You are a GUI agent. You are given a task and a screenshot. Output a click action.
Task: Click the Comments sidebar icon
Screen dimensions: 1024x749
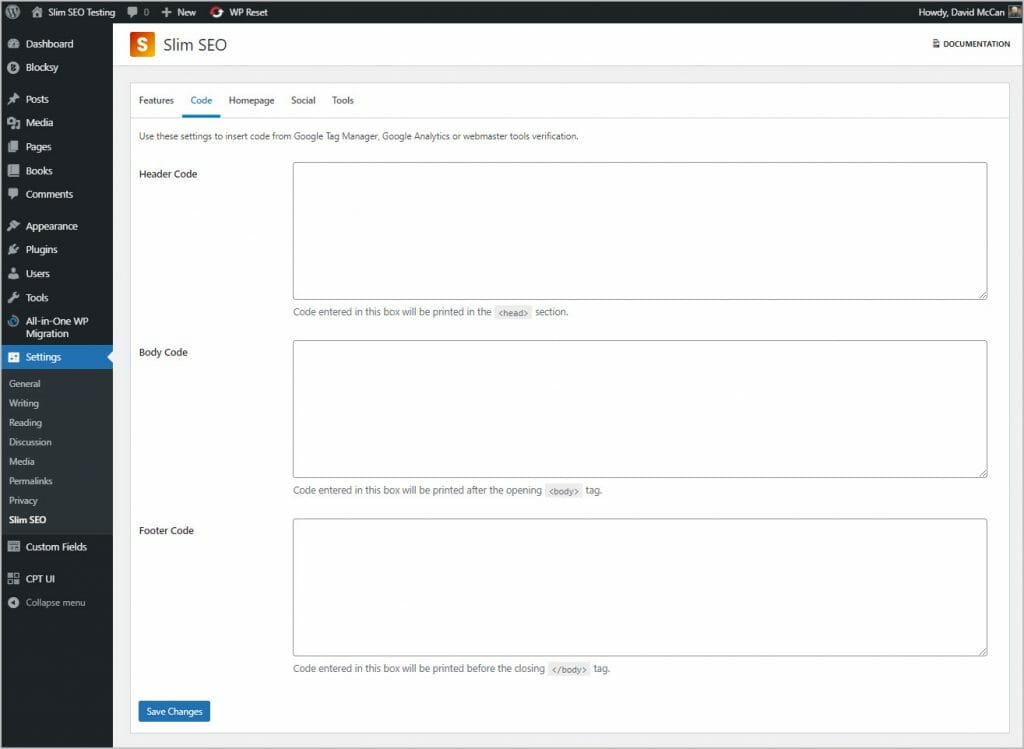point(13,194)
